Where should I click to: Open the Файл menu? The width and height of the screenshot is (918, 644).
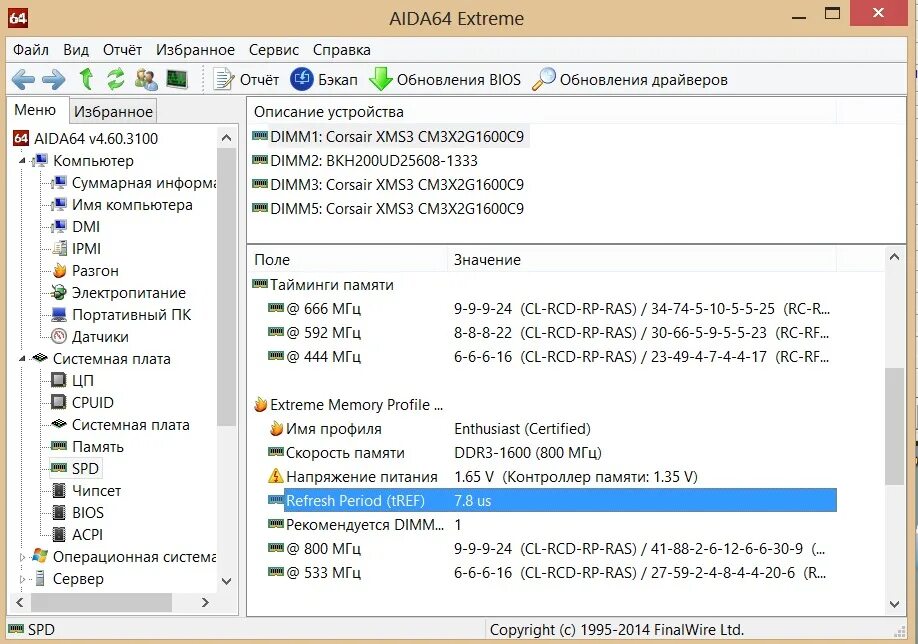tap(31, 50)
